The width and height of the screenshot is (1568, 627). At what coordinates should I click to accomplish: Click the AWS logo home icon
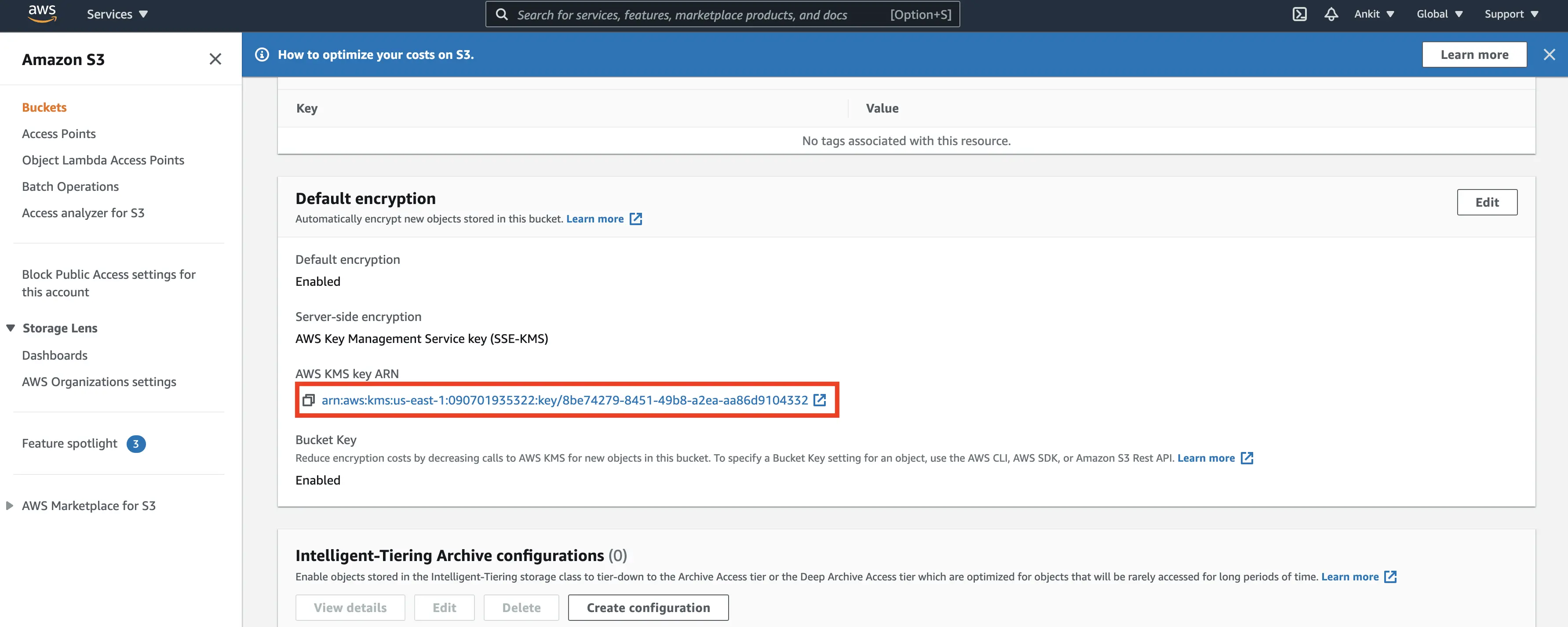click(x=42, y=13)
